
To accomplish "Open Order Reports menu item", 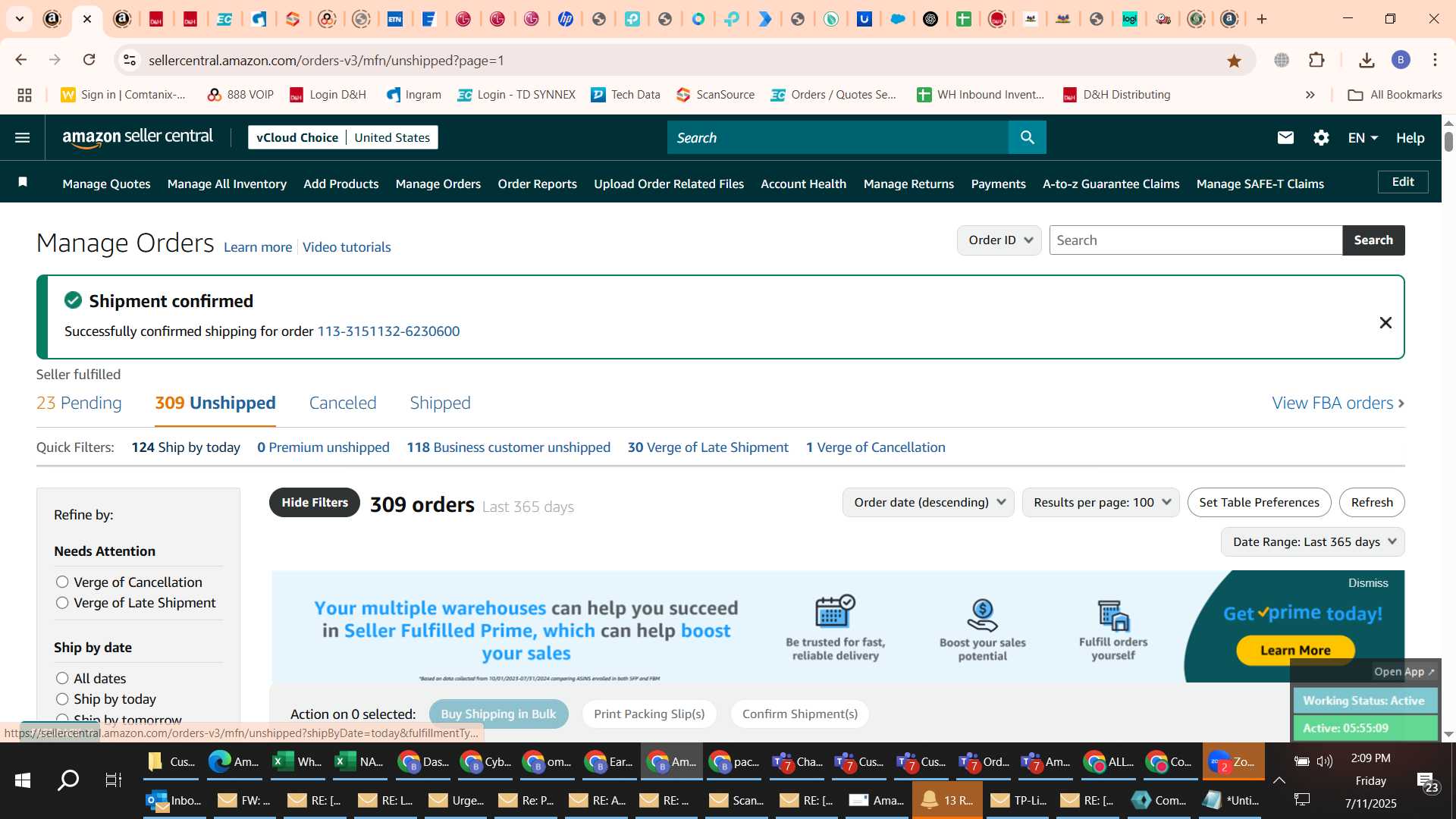I will click(x=537, y=184).
